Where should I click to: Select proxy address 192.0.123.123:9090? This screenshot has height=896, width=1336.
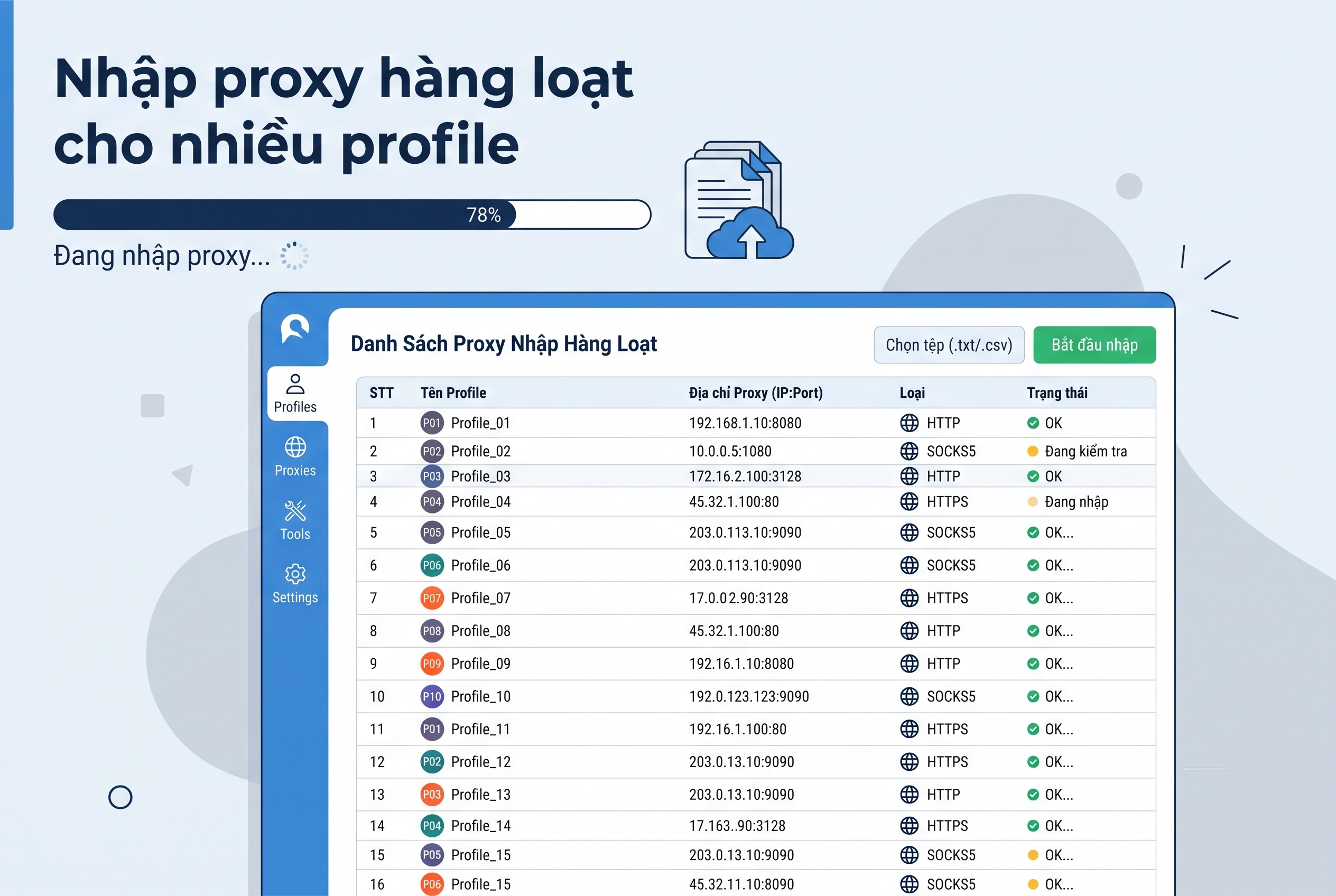tap(749, 697)
